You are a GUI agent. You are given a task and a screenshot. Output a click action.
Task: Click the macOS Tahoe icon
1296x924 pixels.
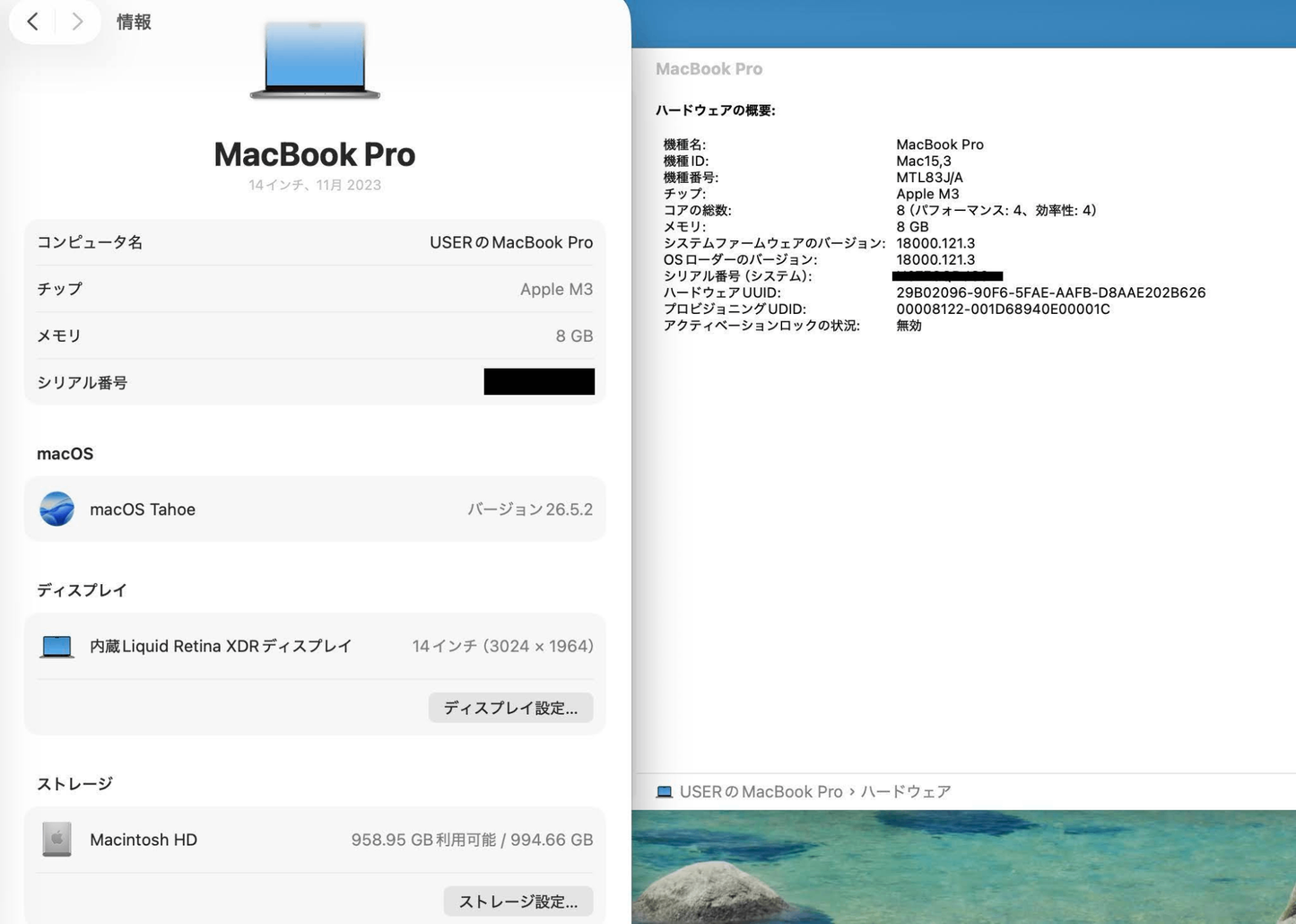(x=57, y=509)
